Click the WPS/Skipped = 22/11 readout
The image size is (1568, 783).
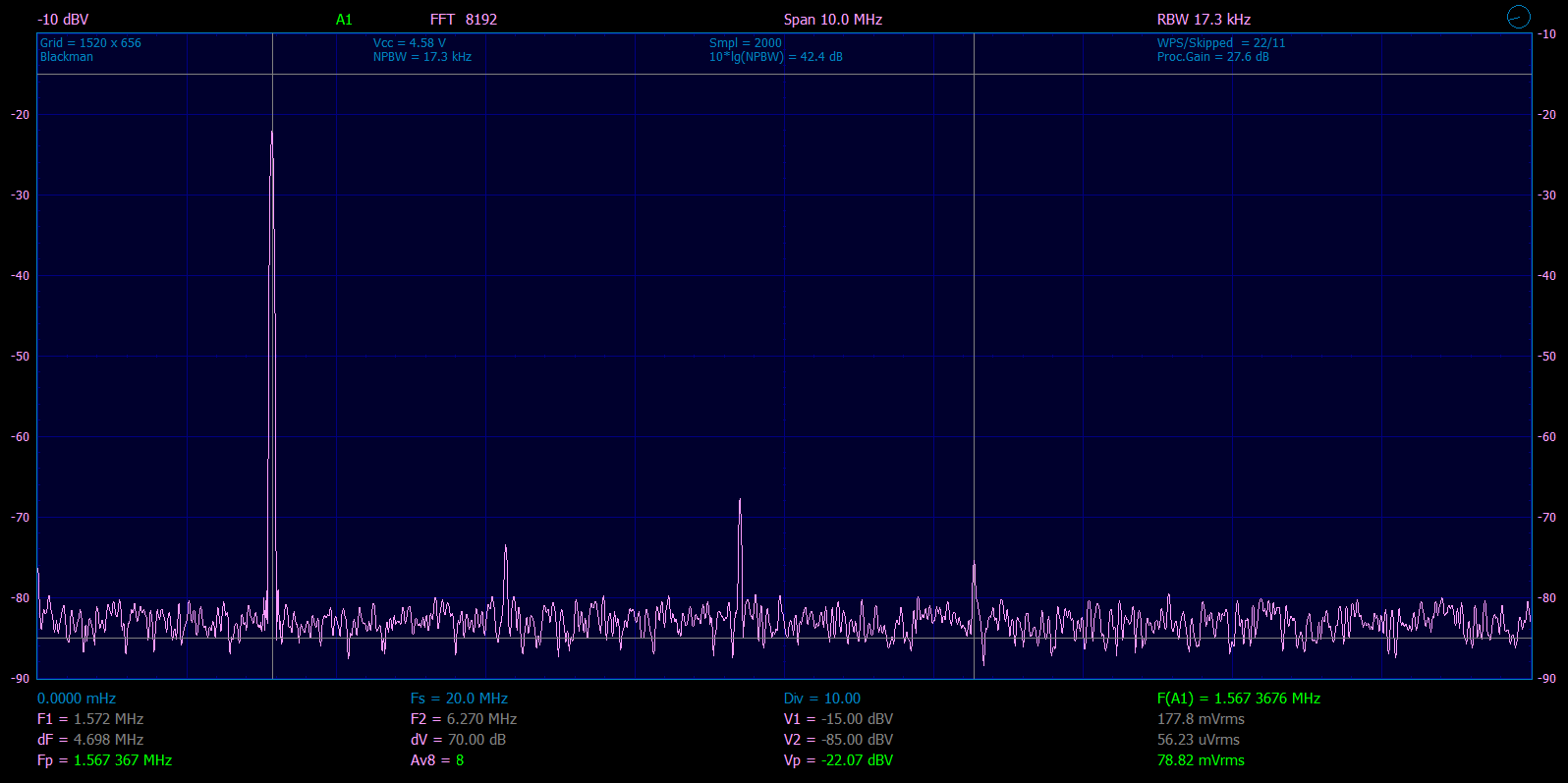click(1221, 43)
